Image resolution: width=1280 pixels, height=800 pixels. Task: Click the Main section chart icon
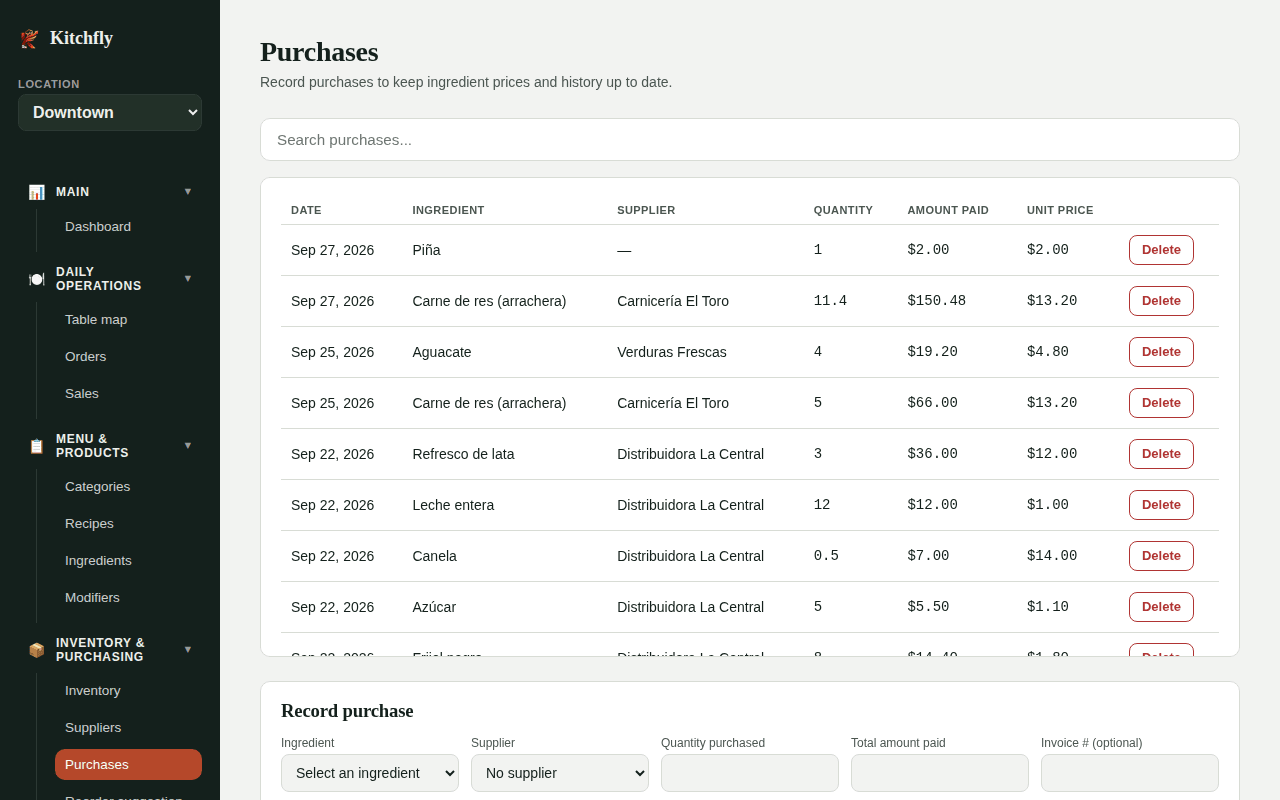point(36,192)
